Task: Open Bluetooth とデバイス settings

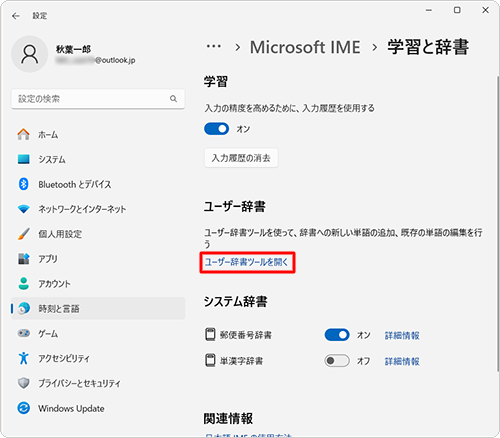Action: tap(98, 184)
